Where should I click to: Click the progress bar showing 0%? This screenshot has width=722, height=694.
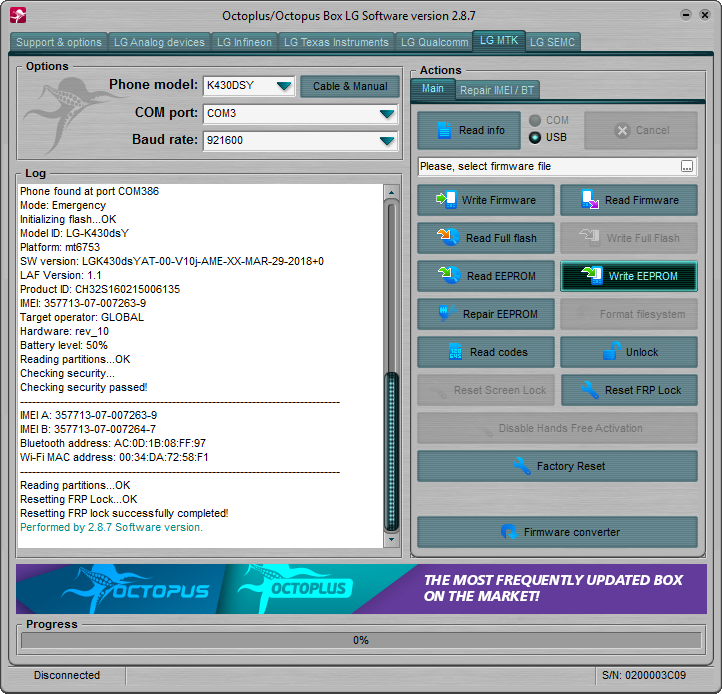click(361, 640)
